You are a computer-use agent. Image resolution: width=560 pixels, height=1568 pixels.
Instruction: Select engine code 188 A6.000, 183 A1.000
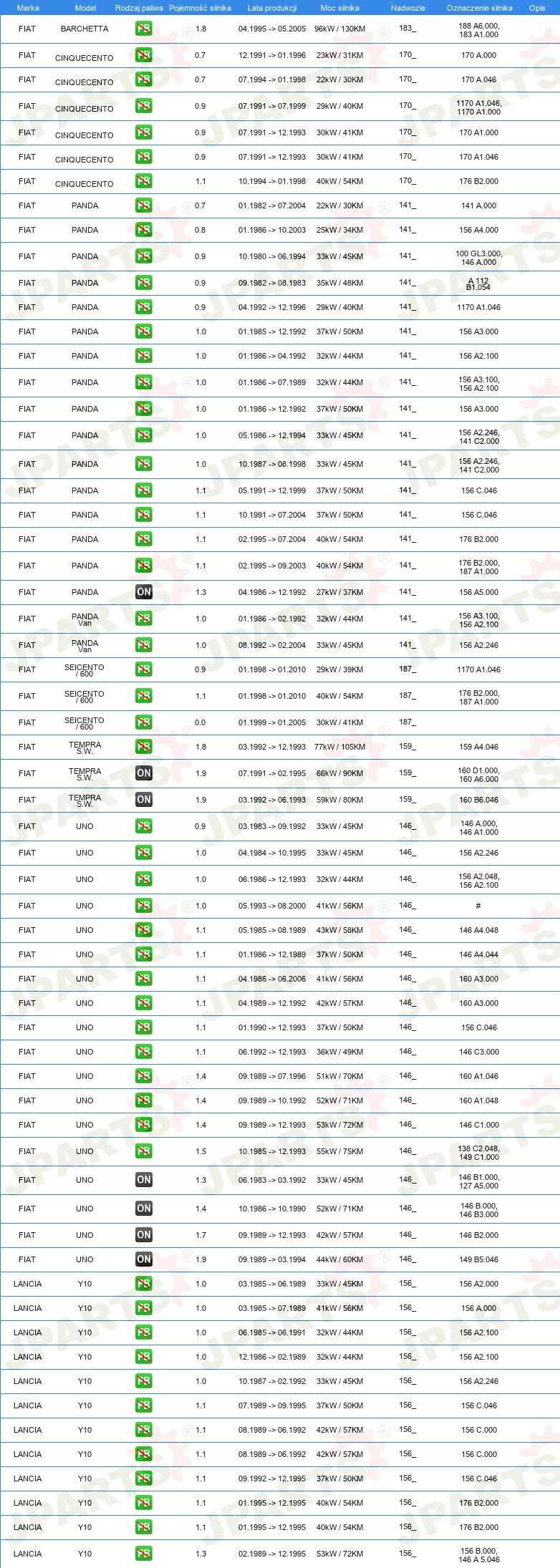tap(479, 29)
